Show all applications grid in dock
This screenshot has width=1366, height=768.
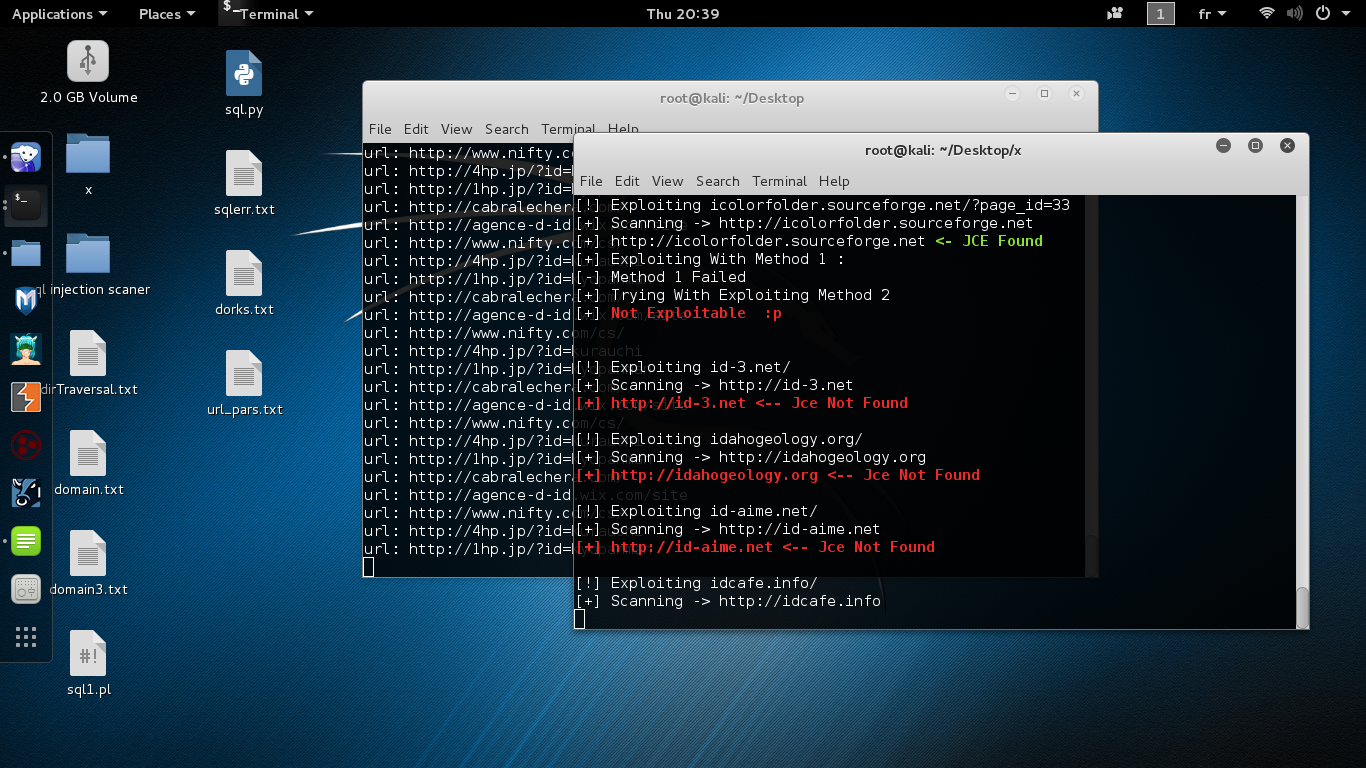[x=26, y=637]
